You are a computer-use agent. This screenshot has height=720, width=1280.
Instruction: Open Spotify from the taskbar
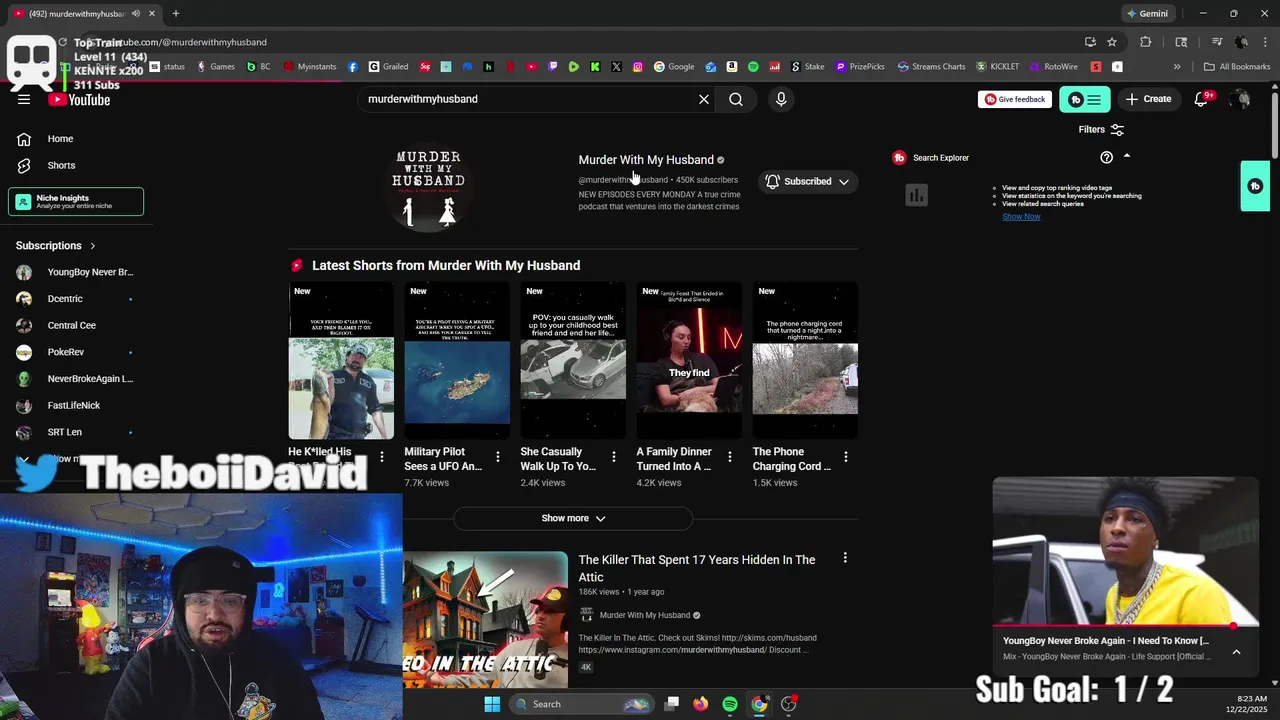(x=730, y=704)
